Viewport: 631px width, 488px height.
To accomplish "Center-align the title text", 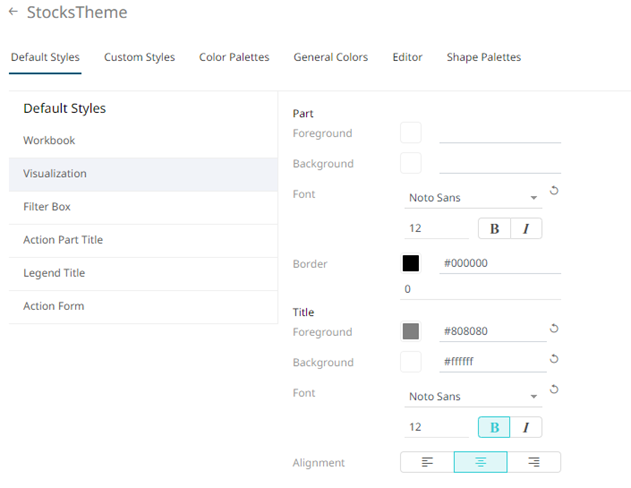I will [480, 462].
